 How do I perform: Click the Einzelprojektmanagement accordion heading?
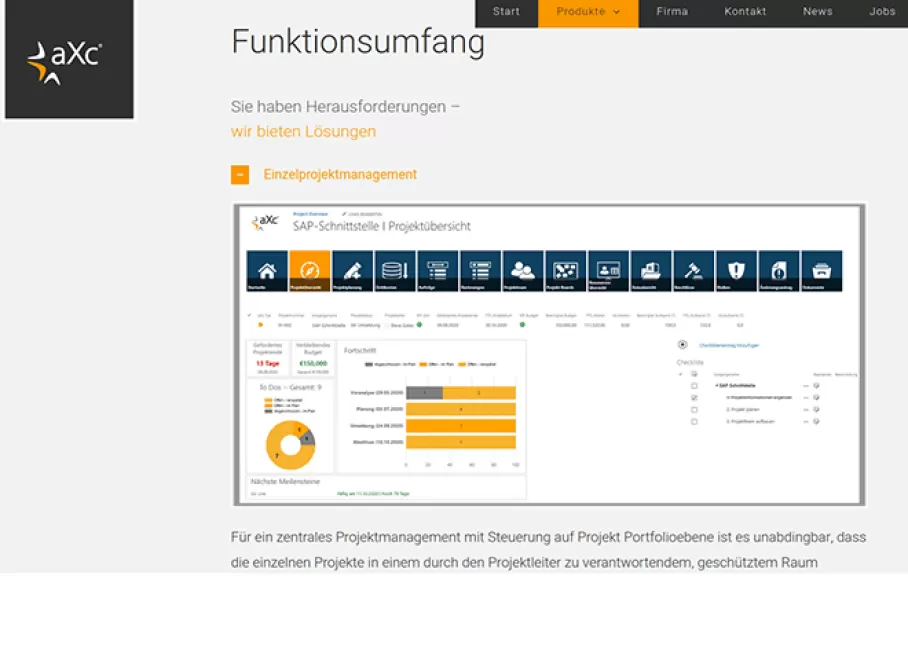tap(340, 175)
